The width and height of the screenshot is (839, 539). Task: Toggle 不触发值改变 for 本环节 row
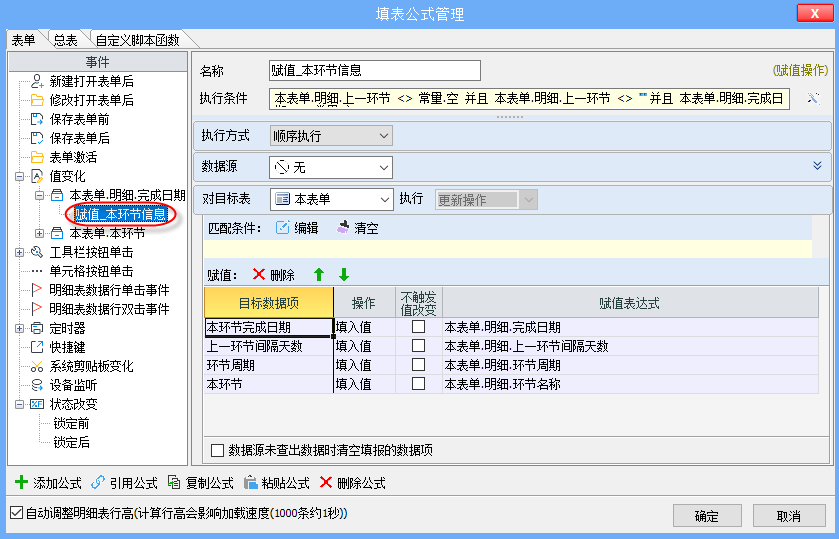tap(418, 384)
